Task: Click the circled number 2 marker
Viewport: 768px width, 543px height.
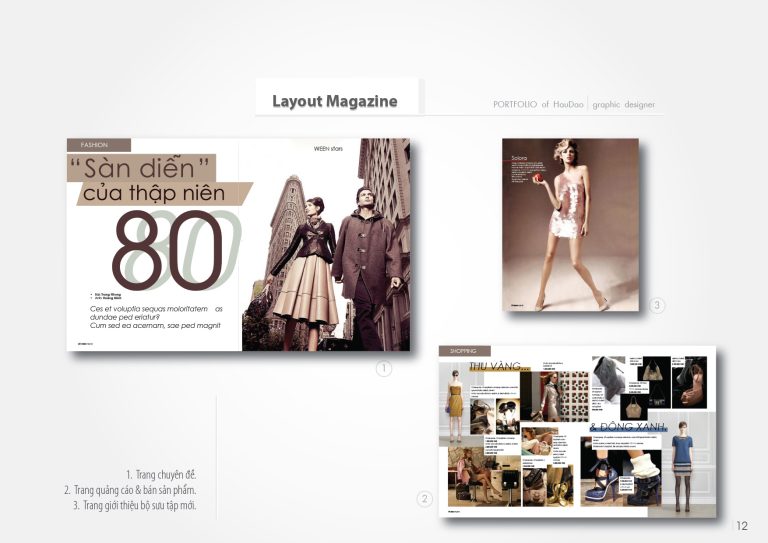Action: pos(424,498)
